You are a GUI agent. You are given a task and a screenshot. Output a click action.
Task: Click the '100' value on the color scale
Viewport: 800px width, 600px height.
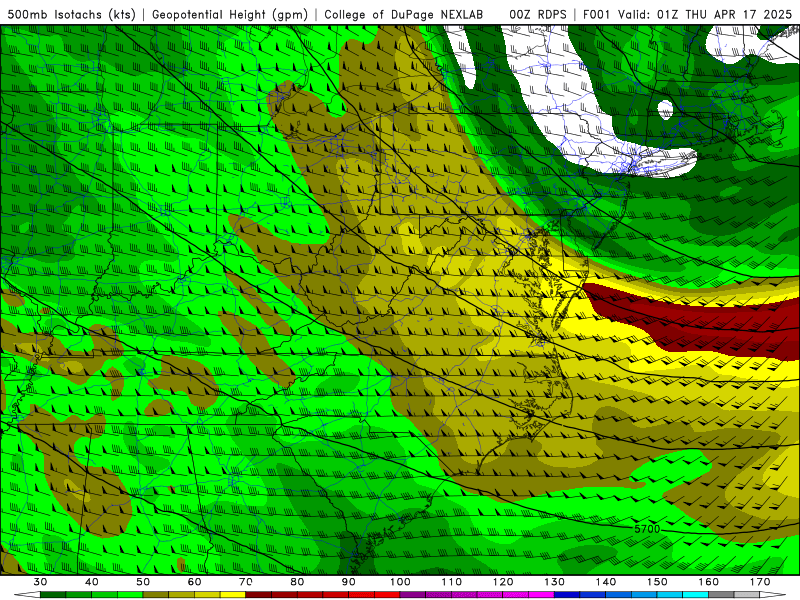tap(401, 582)
